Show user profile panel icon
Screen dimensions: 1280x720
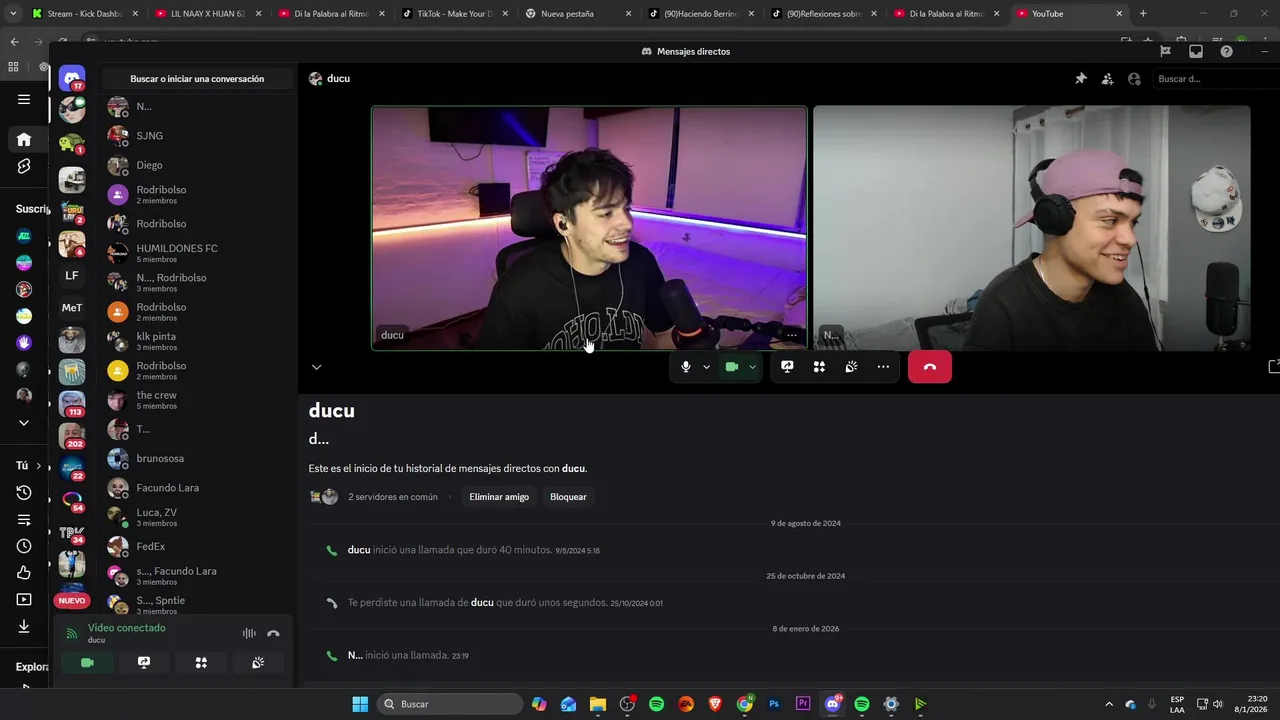pyautogui.click(x=1134, y=79)
